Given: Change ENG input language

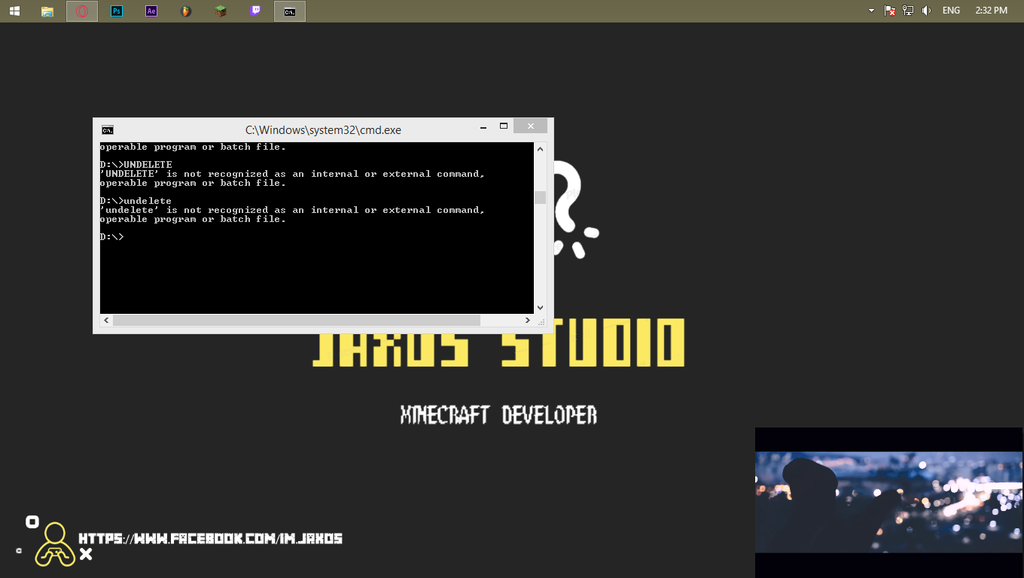Looking at the screenshot, I should 951,10.
